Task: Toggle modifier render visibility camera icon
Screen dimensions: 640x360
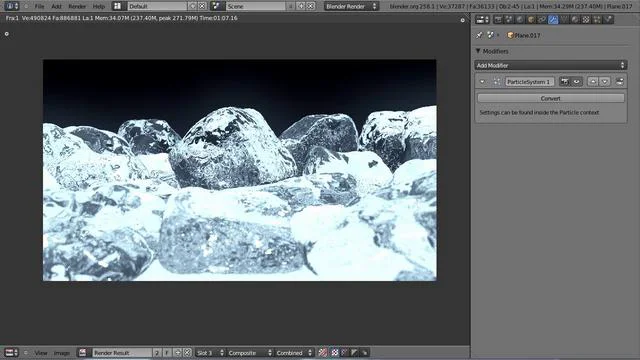Action: pos(564,82)
